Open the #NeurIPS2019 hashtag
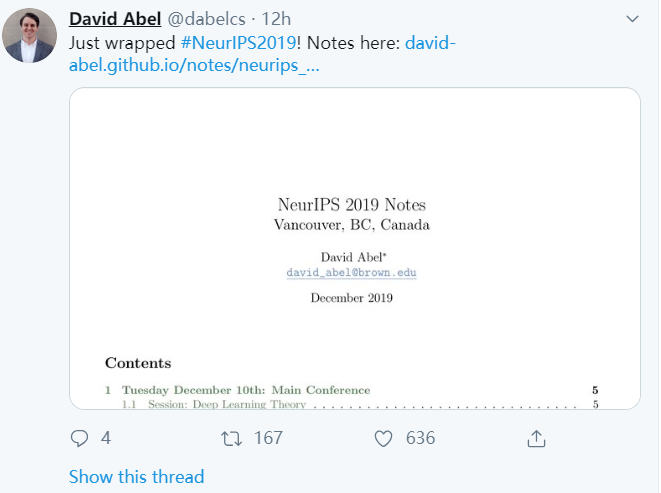Screen dimensions: 661x493 click(237, 44)
